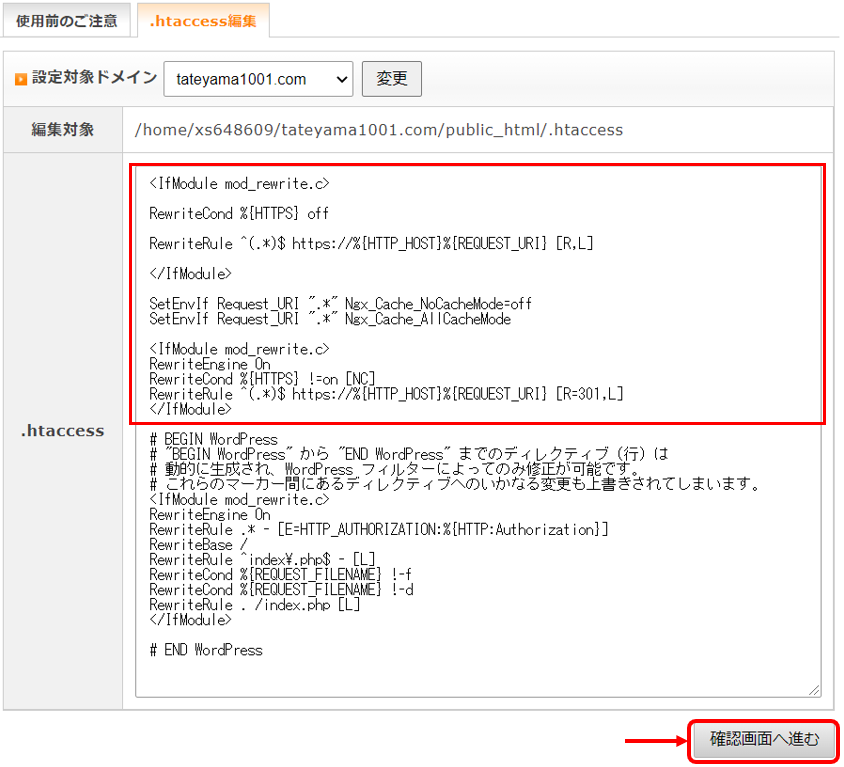
Task: Click the orange icon beside 設定対象ドメイン
Action: click(x=20, y=79)
